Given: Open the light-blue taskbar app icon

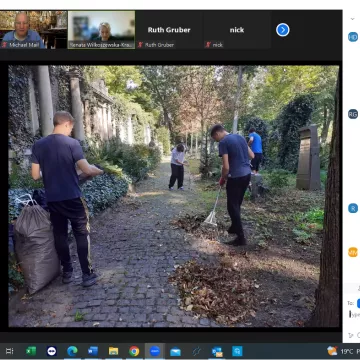Looking at the screenshot, I should click(237, 351).
